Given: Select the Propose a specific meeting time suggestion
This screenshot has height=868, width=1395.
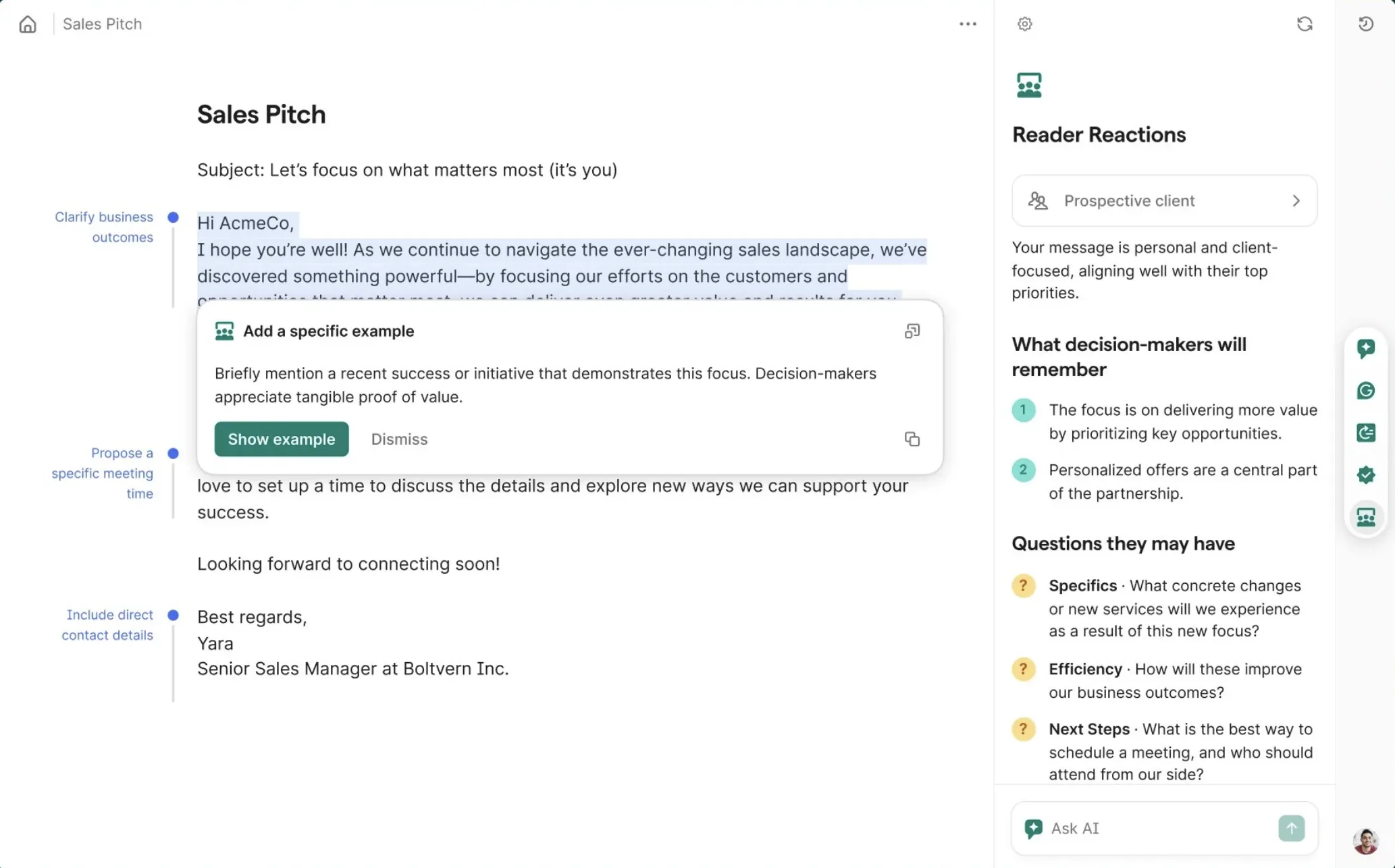Looking at the screenshot, I should (103, 473).
